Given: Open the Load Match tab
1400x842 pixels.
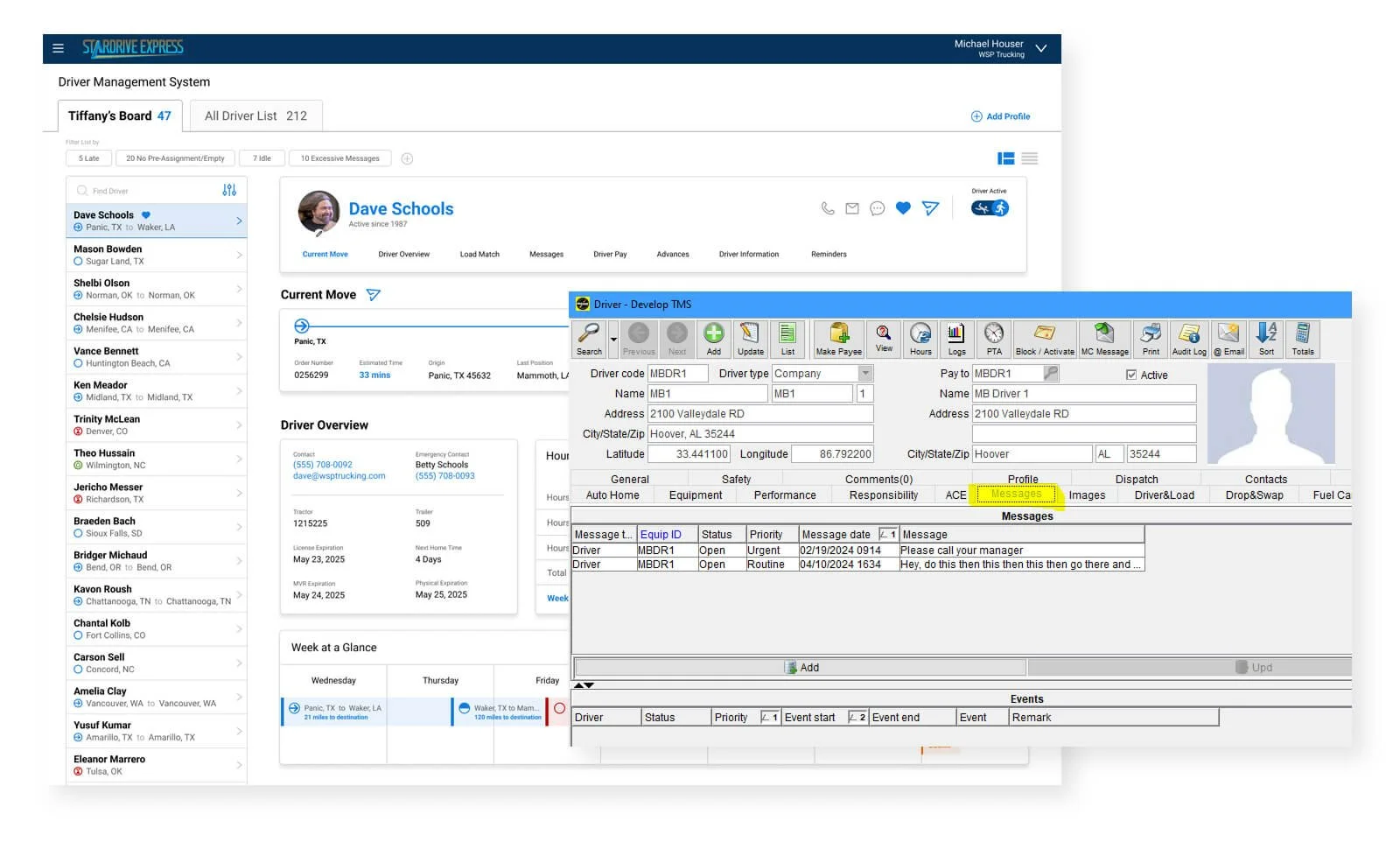Looking at the screenshot, I should [479, 255].
